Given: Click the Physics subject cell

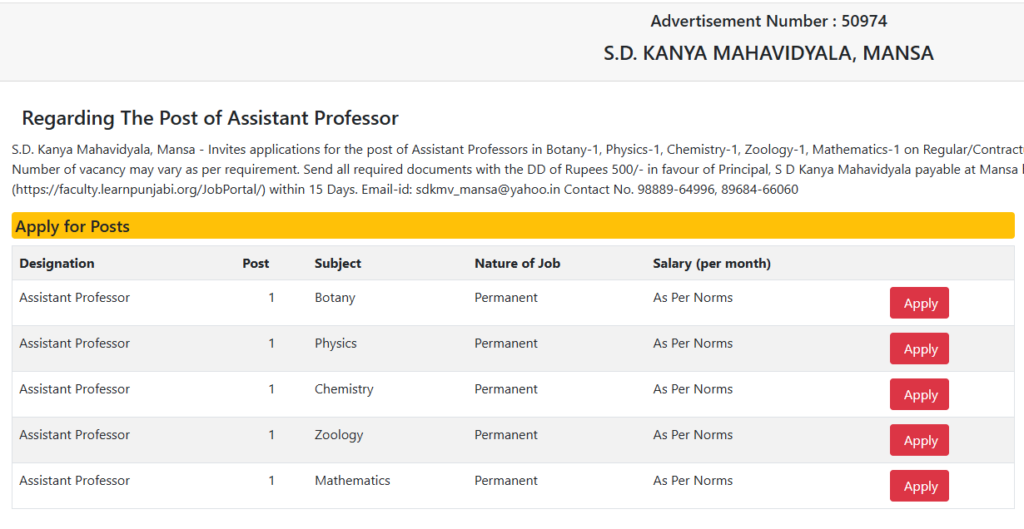Looking at the screenshot, I should click(x=336, y=344).
